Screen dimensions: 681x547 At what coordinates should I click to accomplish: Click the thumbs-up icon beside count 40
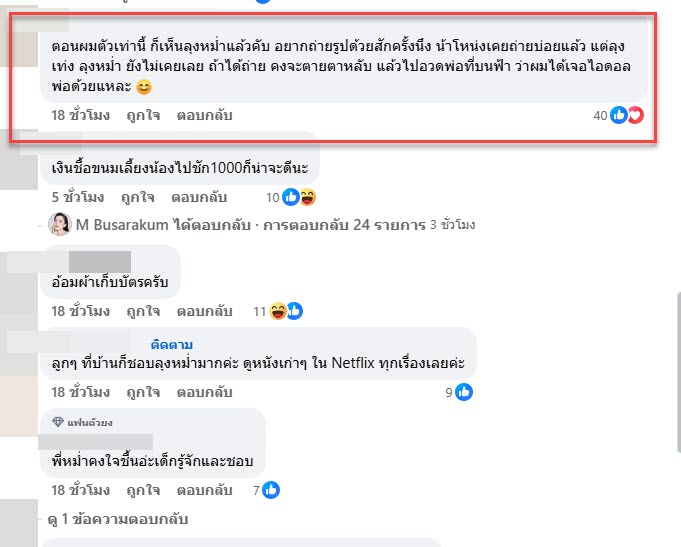620,115
